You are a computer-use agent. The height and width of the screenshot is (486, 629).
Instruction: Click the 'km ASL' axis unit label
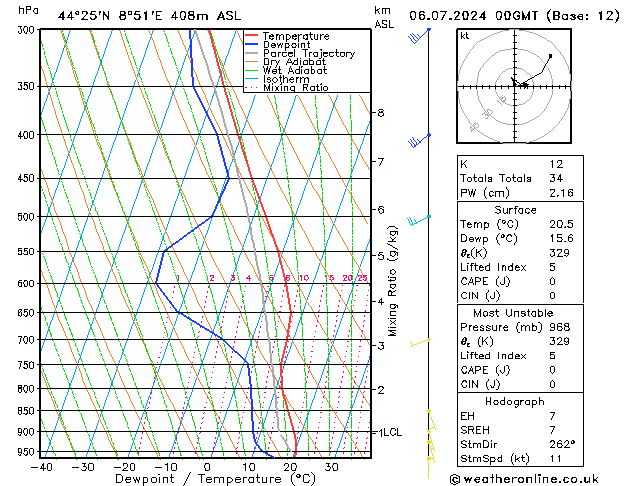(384, 17)
